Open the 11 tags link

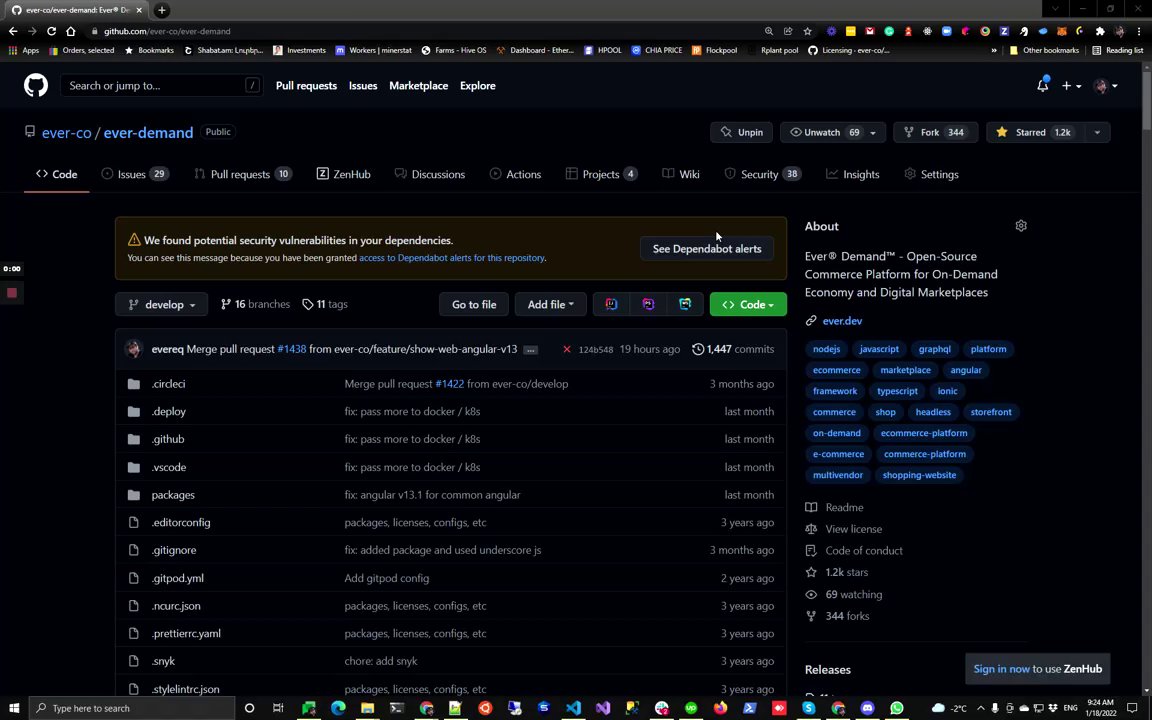pos(325,304)
